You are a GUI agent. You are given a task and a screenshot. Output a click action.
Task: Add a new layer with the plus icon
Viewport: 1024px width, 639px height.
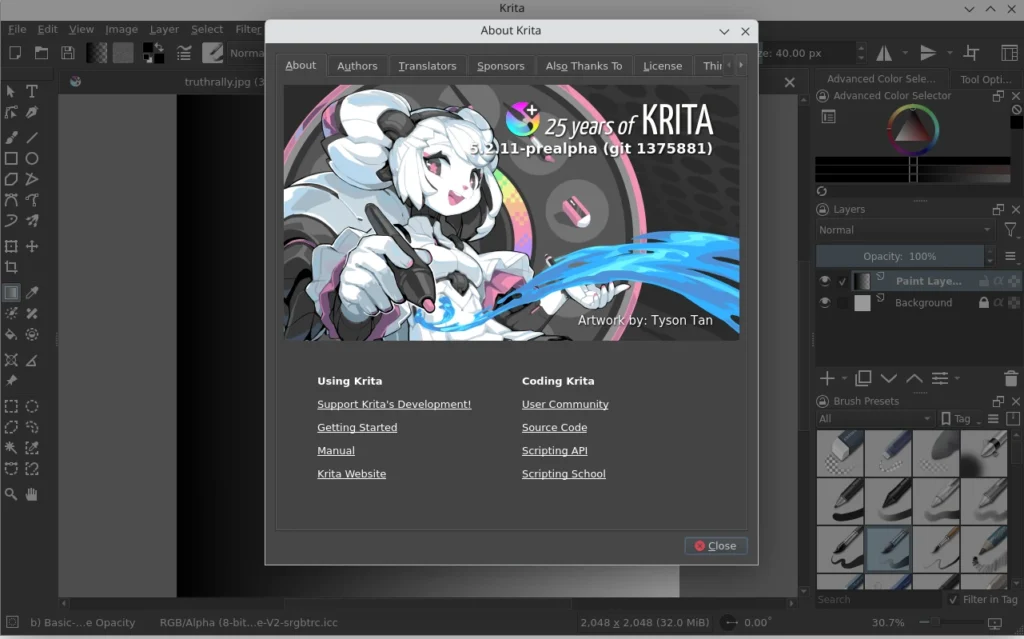(x=827, y=378)
